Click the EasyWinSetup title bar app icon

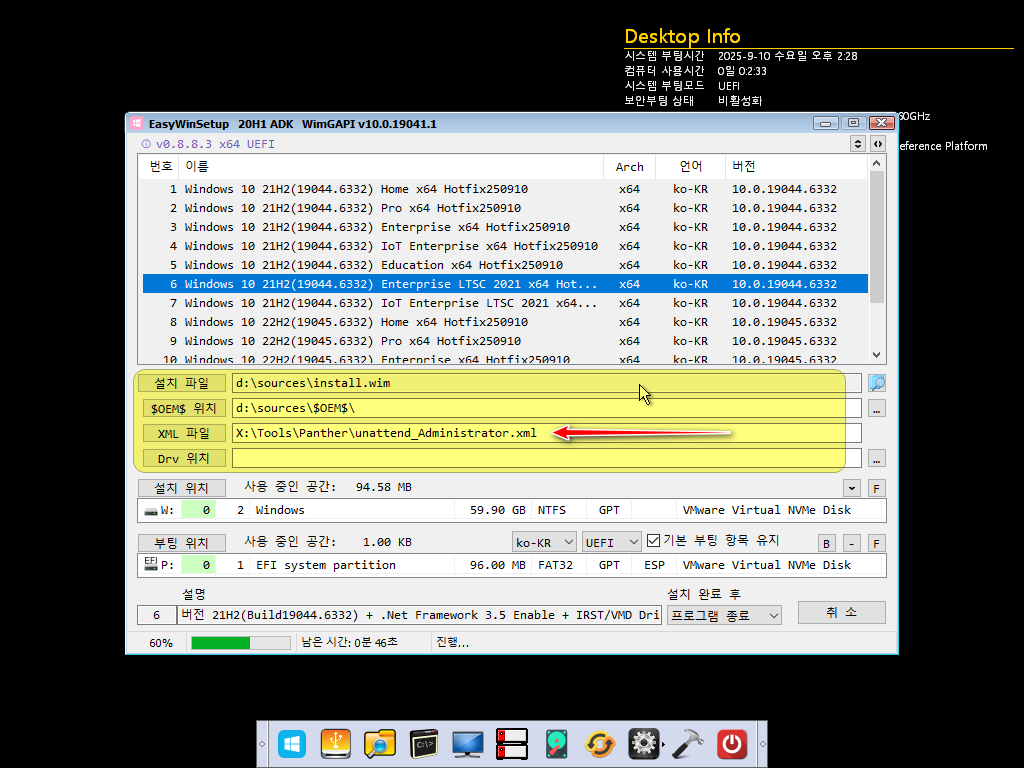(x=136, y=123)
